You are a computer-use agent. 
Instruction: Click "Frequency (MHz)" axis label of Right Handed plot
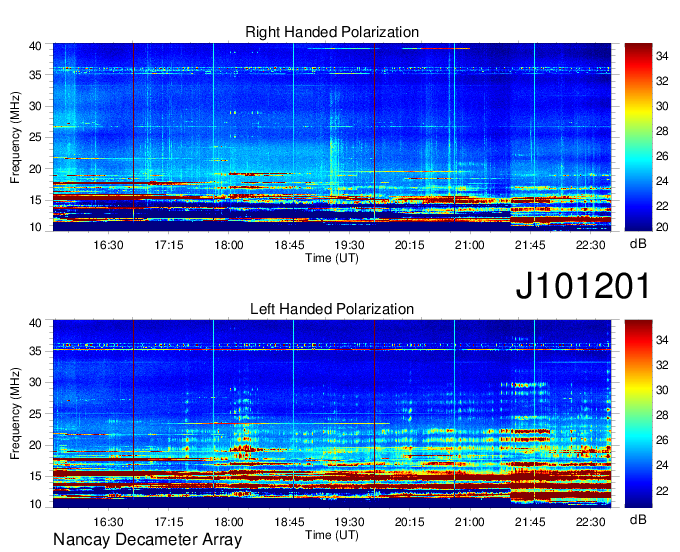[15, 137]
